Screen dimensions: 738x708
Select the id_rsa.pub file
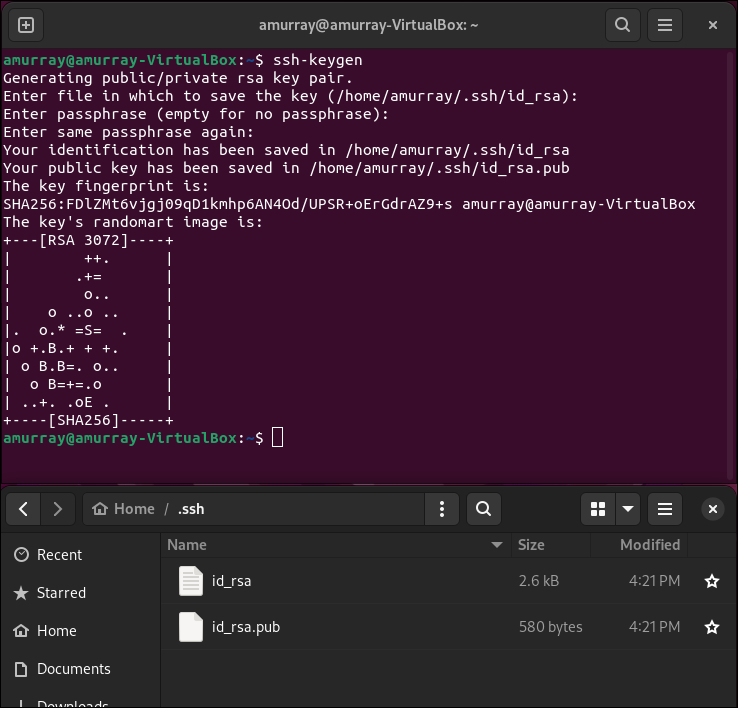(245, 628)
